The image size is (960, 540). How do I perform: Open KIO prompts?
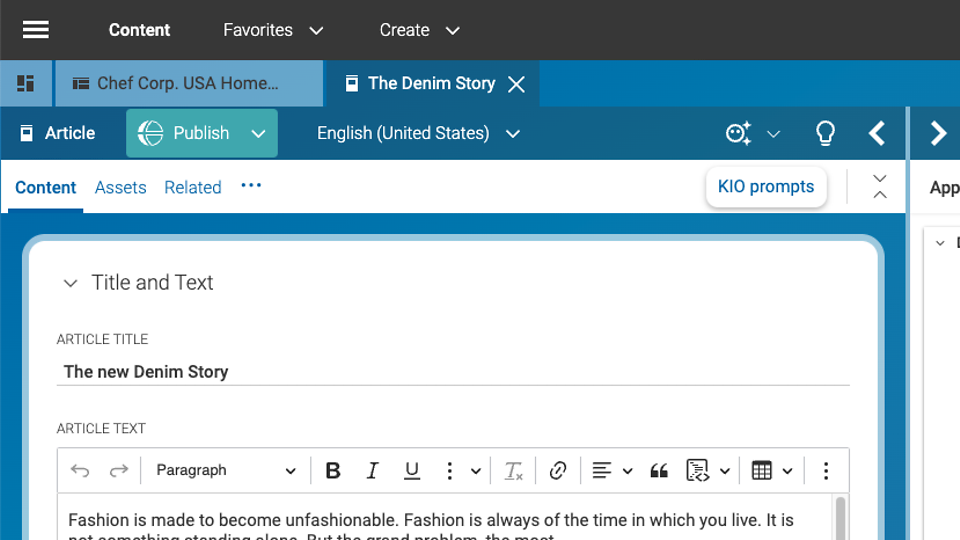tap(766, 187)
